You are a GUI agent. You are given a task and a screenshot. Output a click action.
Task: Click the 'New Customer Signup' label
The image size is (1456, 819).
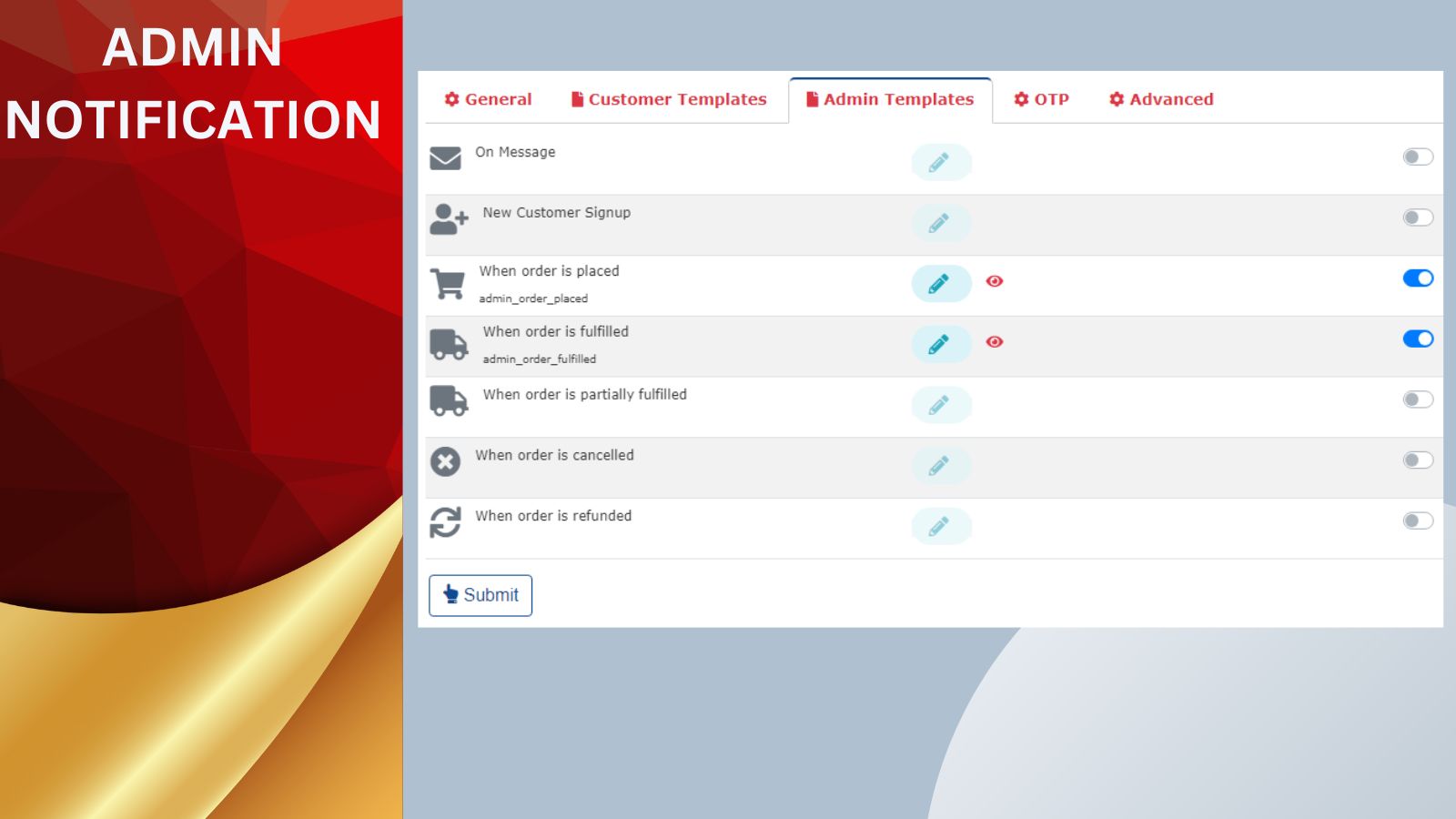557,213
